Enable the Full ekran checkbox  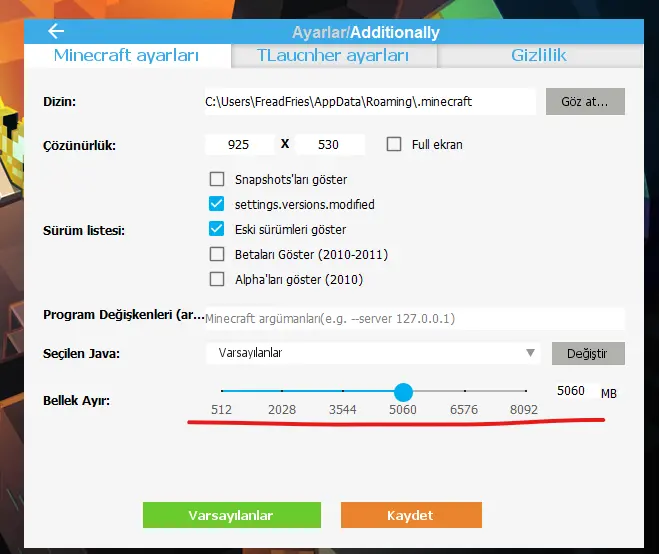(x=394, y=144)
